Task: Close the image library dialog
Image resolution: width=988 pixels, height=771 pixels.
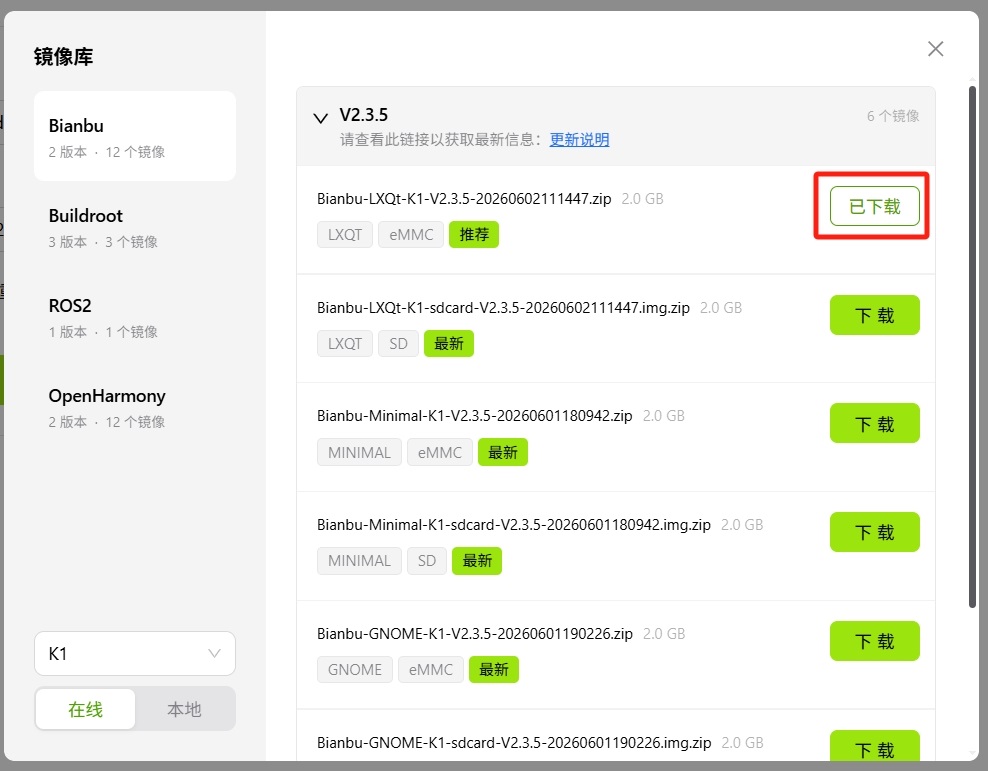Action: (935, 49)
